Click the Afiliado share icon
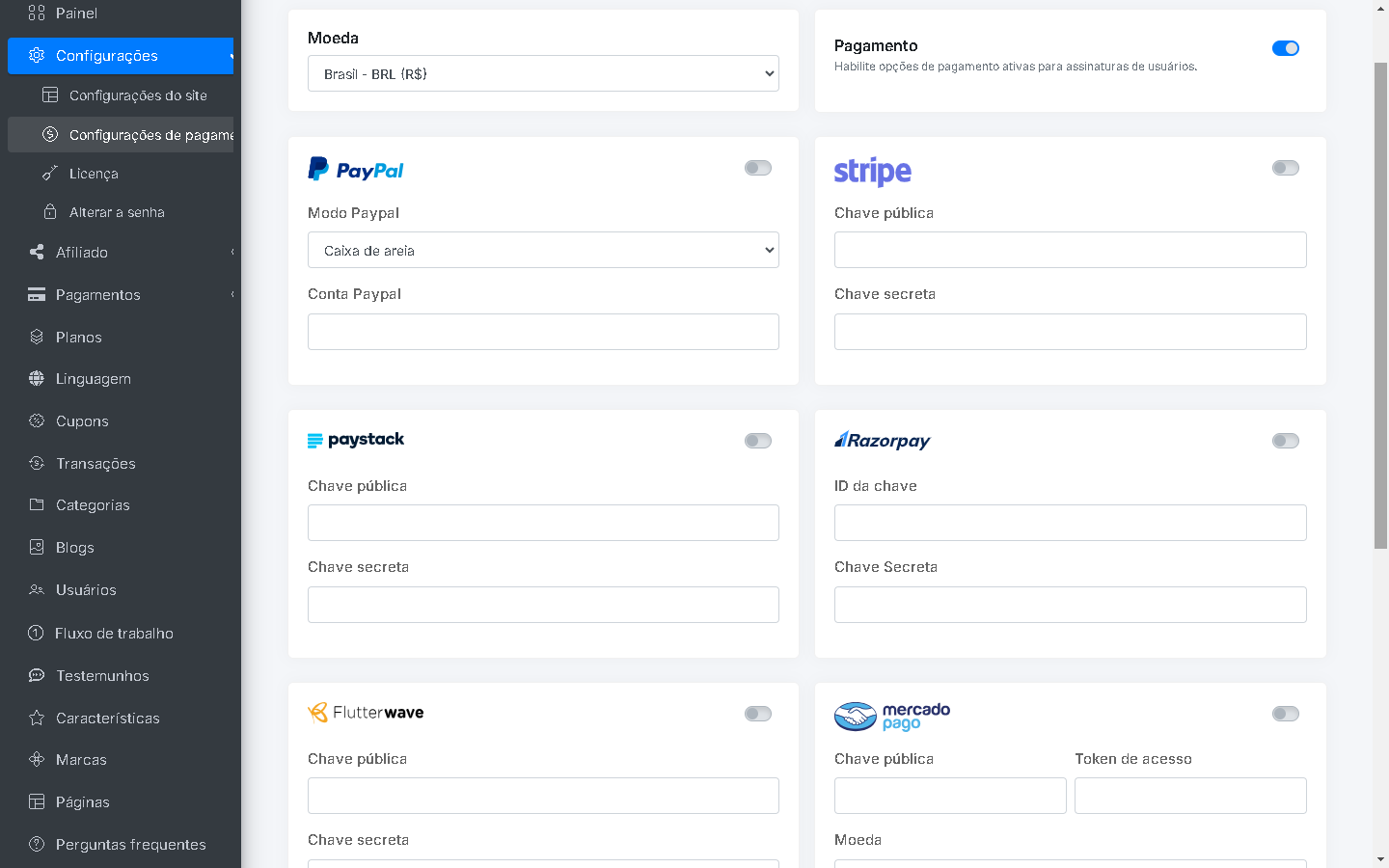The width and height of the screenshot is (1389, 868). (x=37, y=253)
